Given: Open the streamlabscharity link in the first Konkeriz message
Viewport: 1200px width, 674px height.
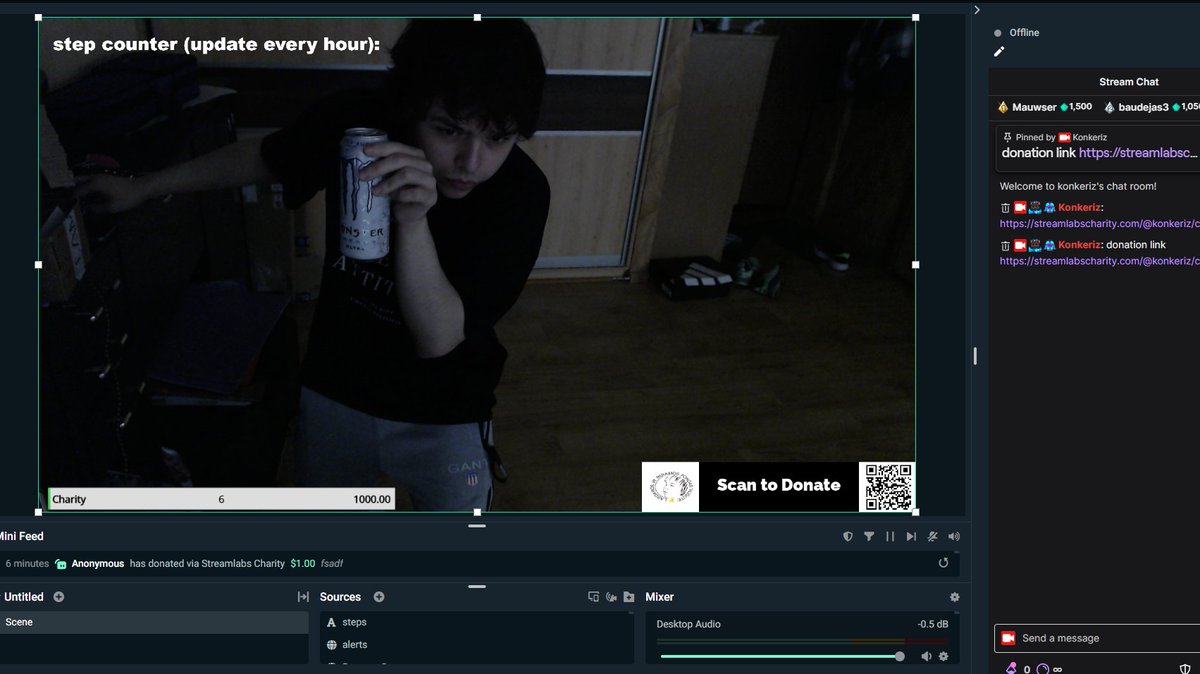Looking at the screenshot, I should click(x=1099, y=224).
